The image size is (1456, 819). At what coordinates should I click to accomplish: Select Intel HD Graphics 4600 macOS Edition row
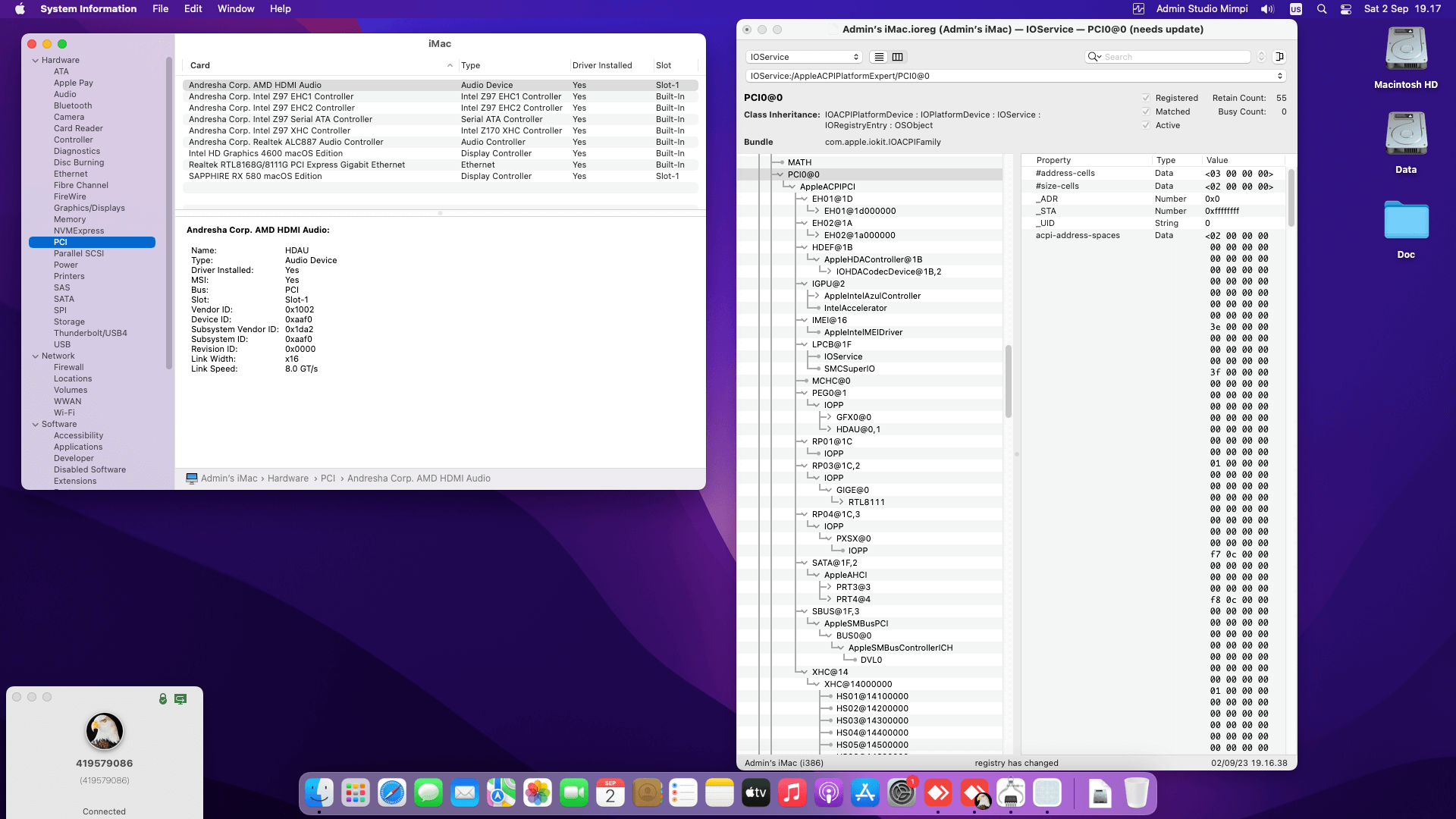click(440, 153)
